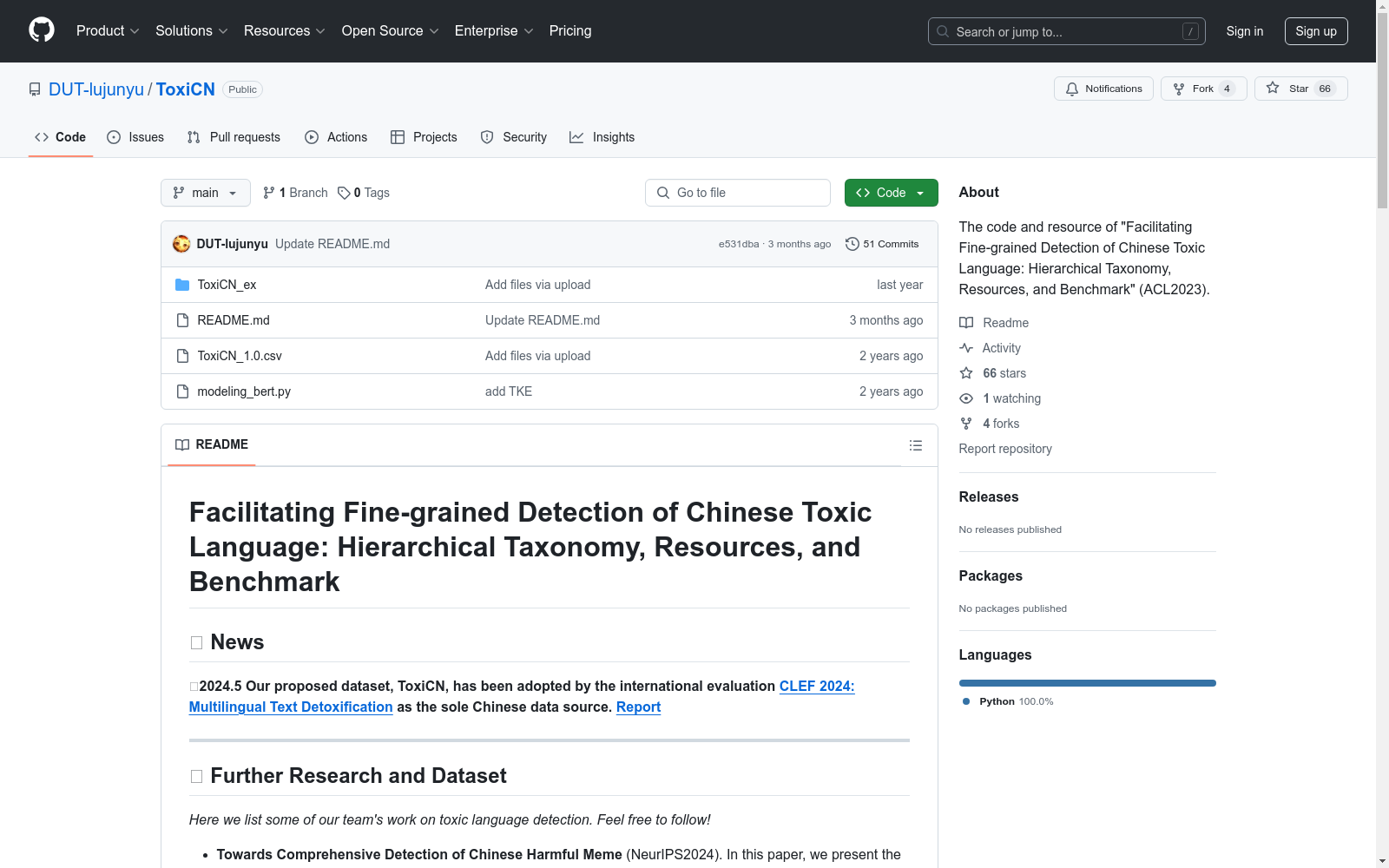Expand the Solutions menu
1389x868 pixels.
coord(191,30)
